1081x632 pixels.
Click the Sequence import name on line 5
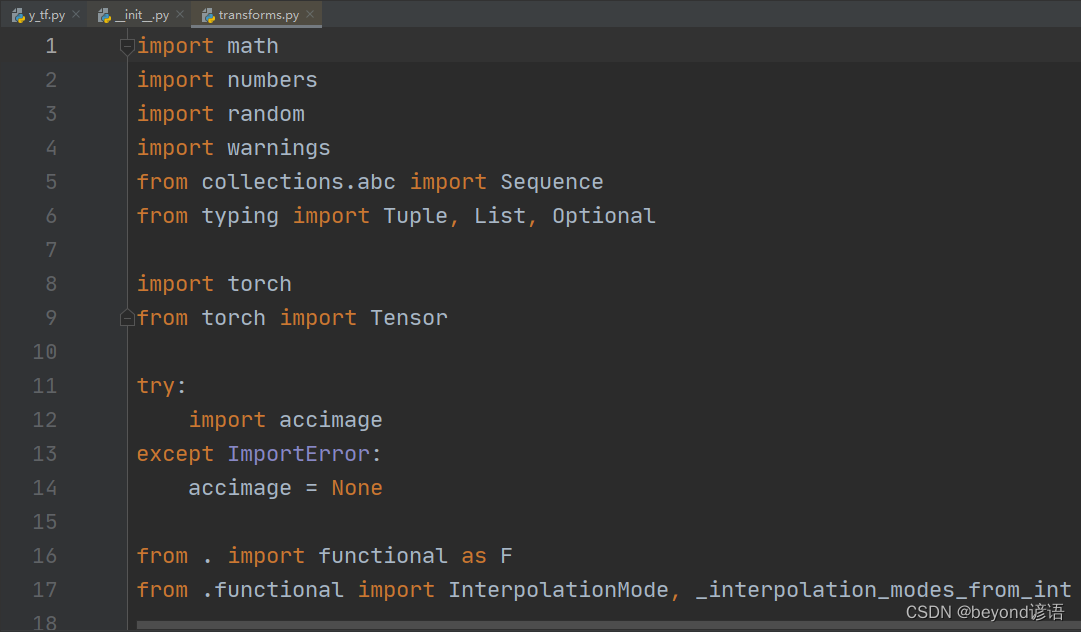(551, 182)
